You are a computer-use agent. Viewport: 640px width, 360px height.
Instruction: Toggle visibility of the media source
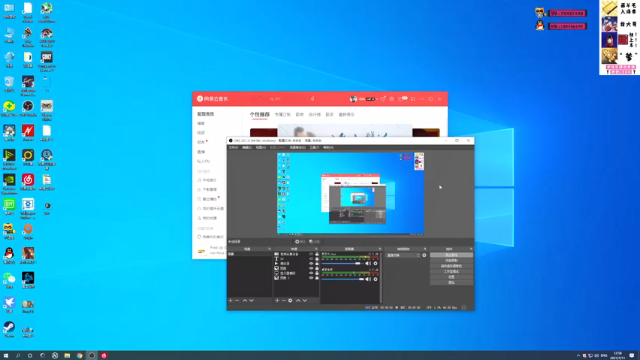coord(311,264)
